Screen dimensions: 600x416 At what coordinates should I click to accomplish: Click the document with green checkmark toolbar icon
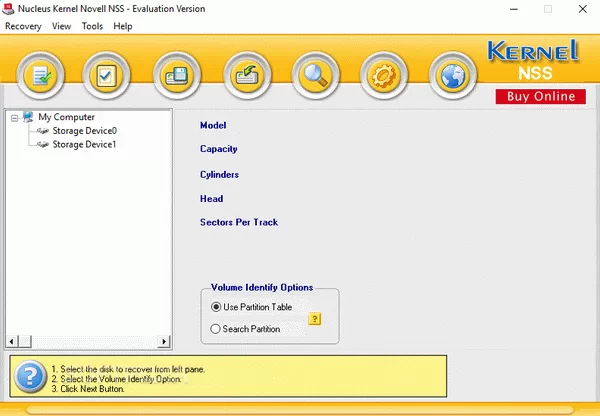tap(40, 75)
